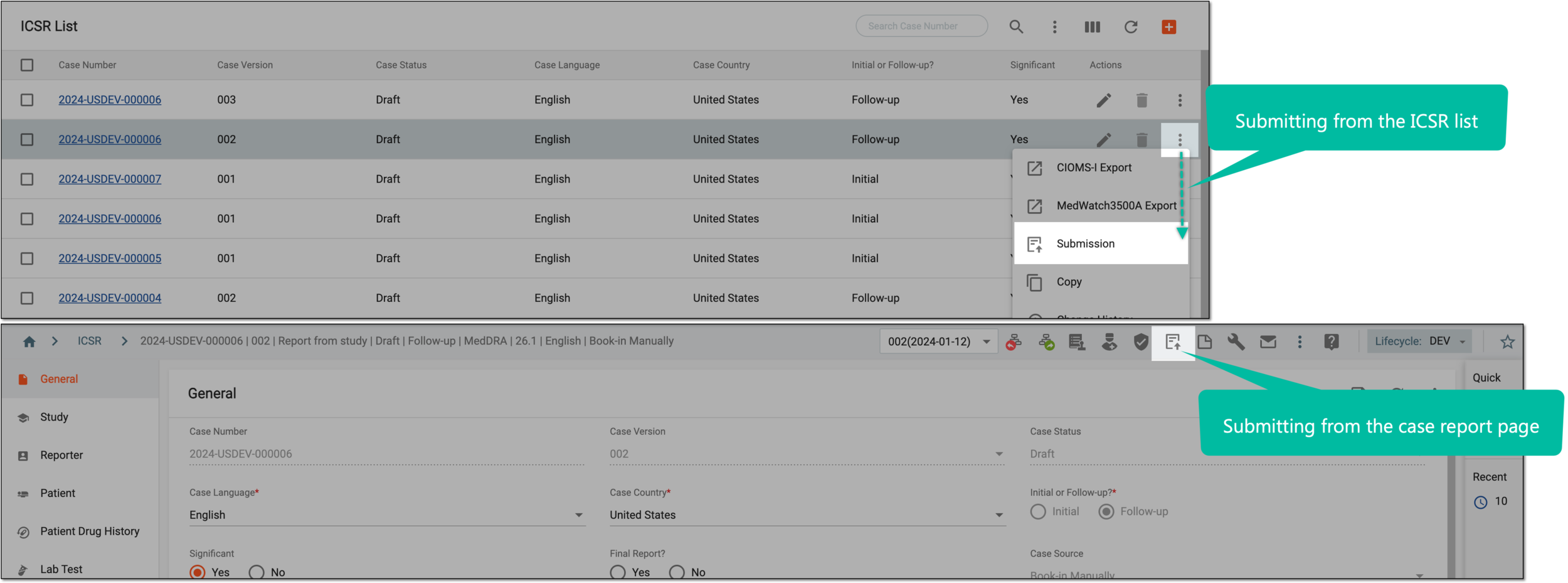The height and width of the screenshot is (583, 1568).
Task: Refresh the ICSR list
Action: tap(1130, 26)
